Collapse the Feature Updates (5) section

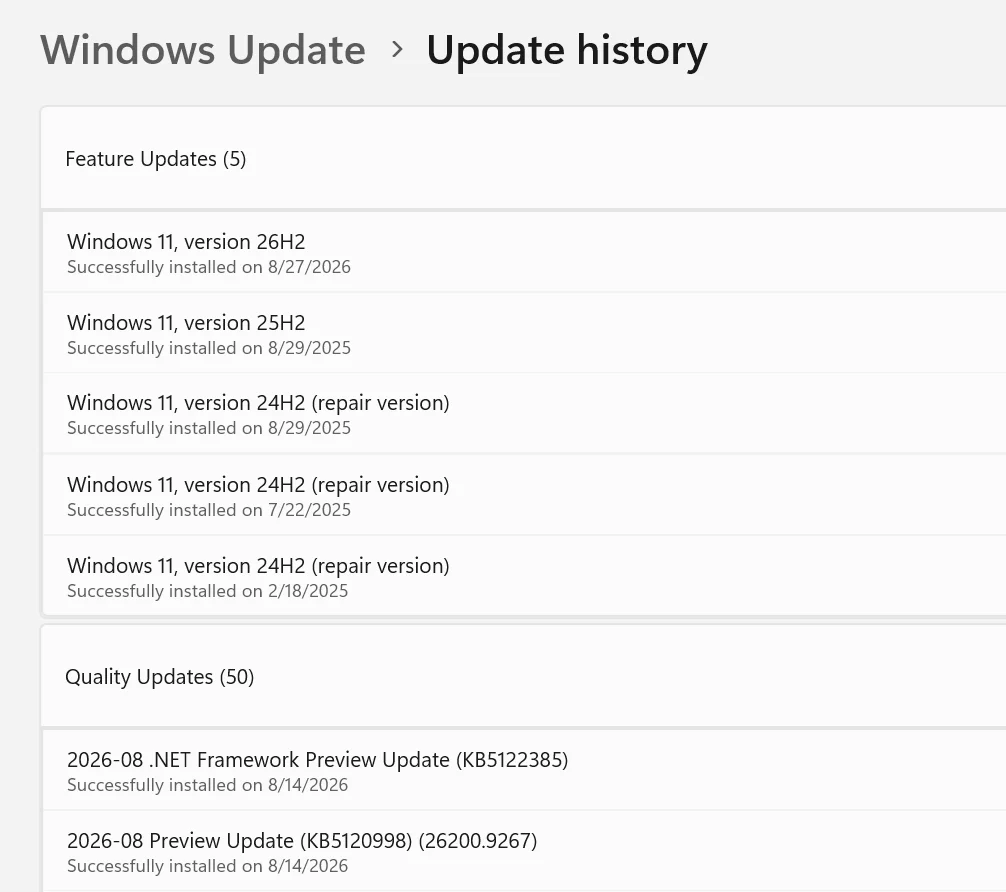[x=523, y=158]
